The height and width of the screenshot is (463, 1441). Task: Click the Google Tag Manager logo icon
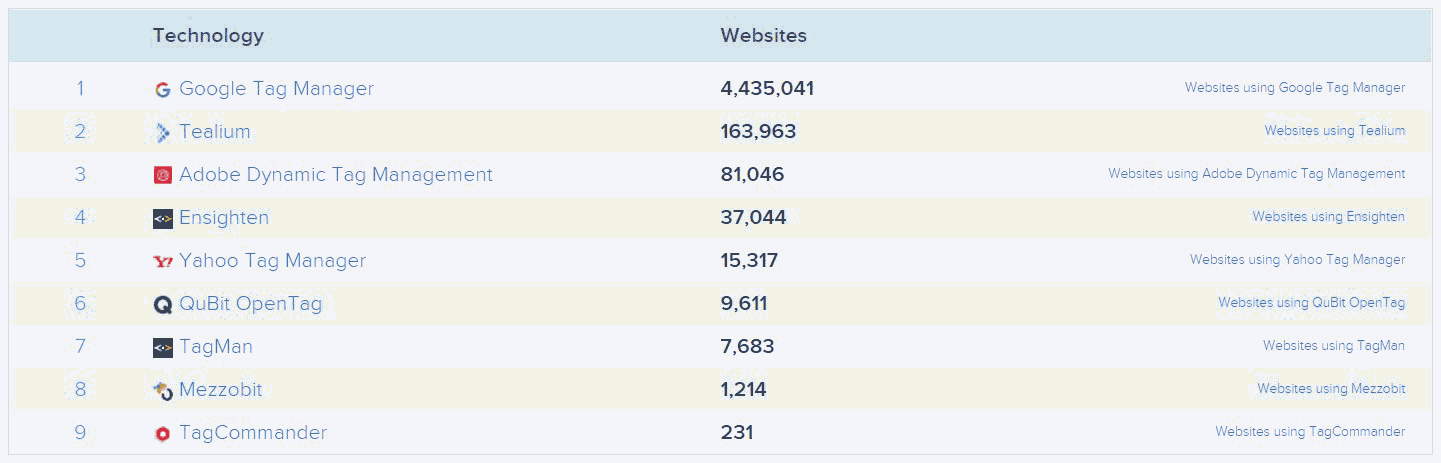(x=163, y=90)
